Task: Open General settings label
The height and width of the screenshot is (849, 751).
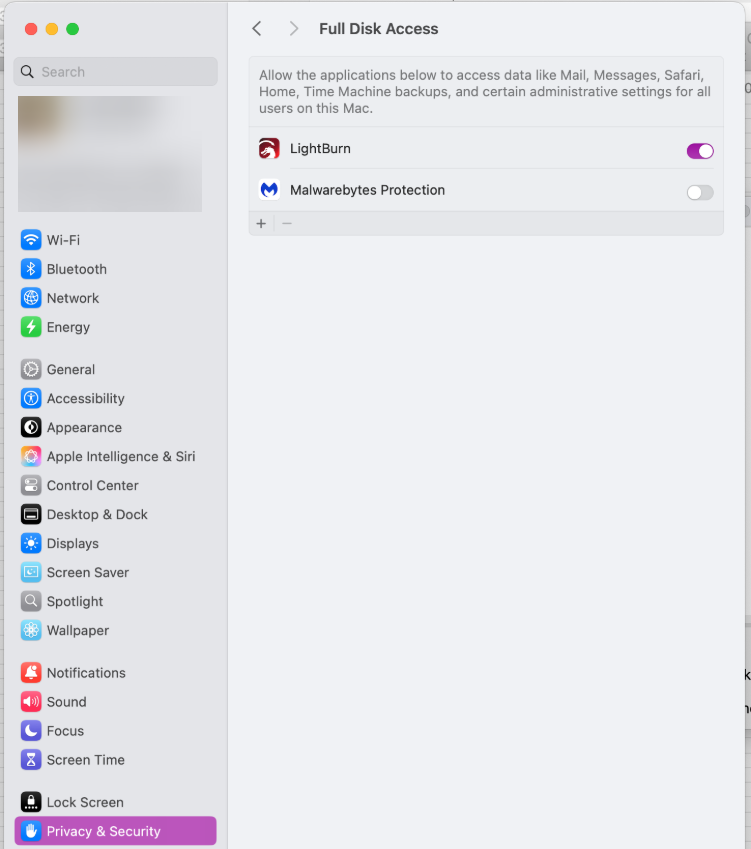Action: tap(71, 369)
